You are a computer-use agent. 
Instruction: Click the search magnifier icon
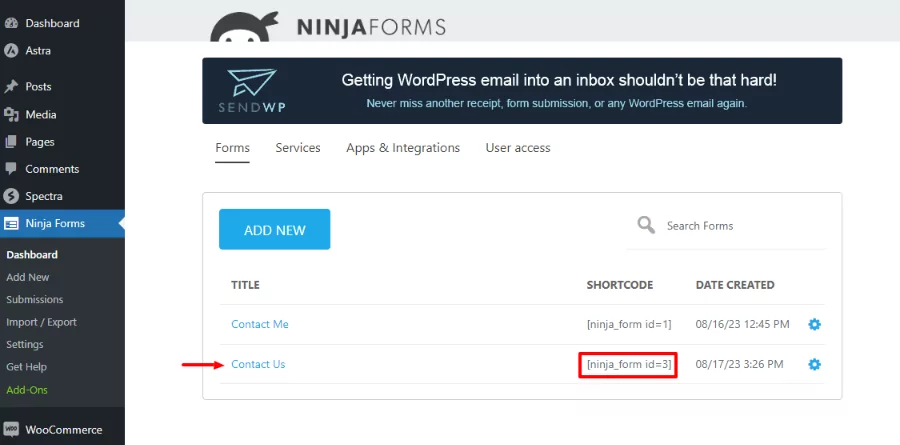[x=647, y=225]
